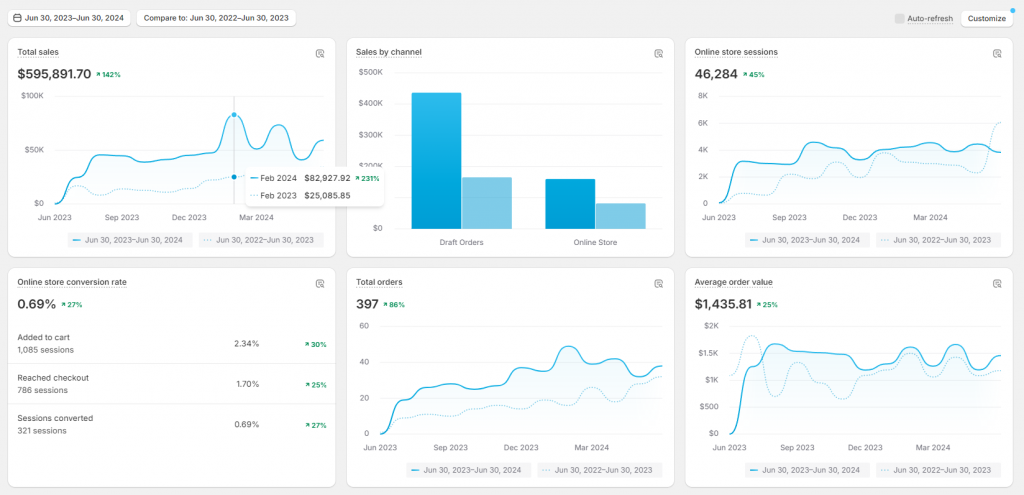
Task: Open the report icon on Total sales card
Action: point(320,54)
